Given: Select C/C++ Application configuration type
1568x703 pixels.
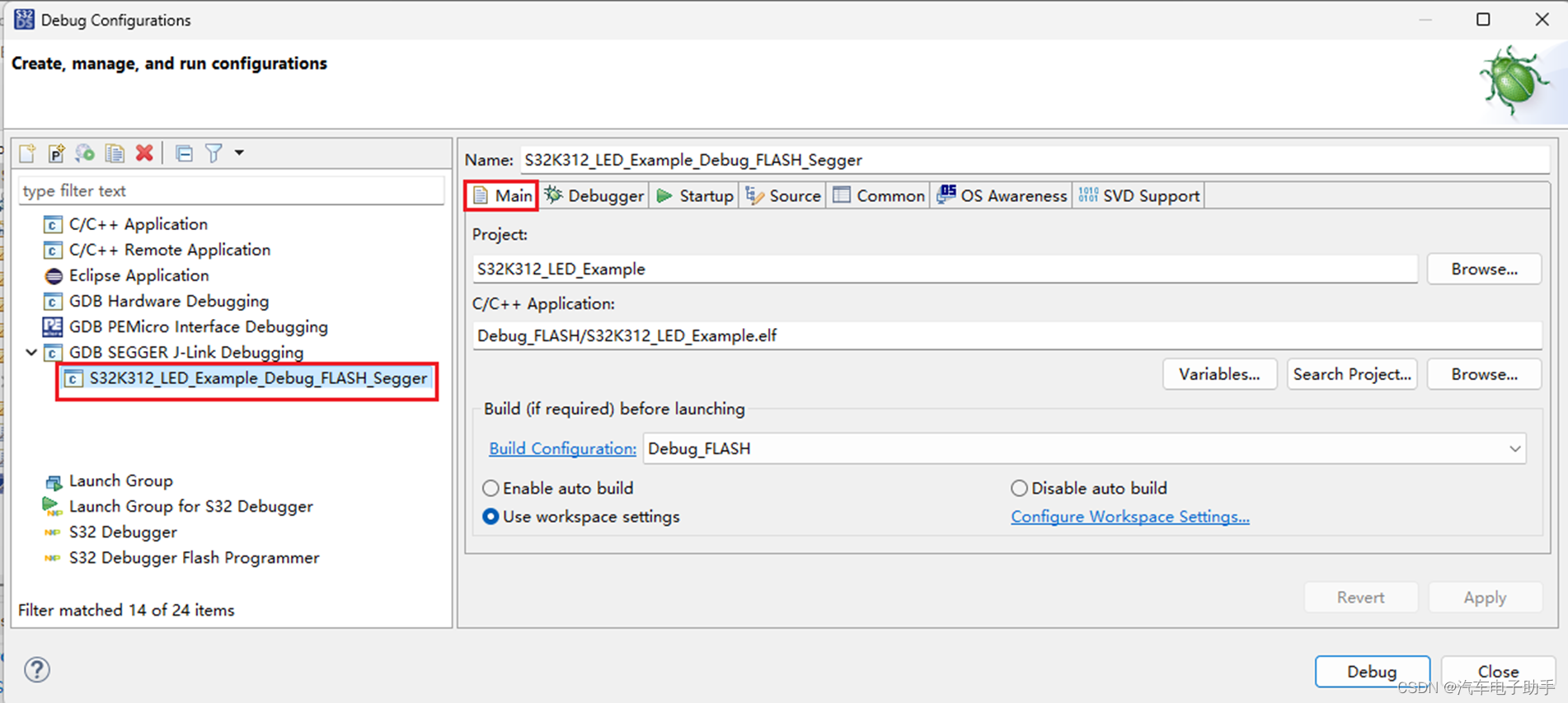Looking at the screenshot, I should point(138,224).
